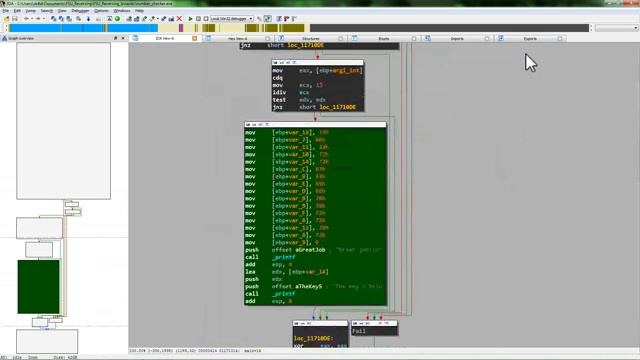Image resolution: width=640 pixels, height=360 pixels.
Task: Click the Open file toolbar icon
Action: [7, 19]
